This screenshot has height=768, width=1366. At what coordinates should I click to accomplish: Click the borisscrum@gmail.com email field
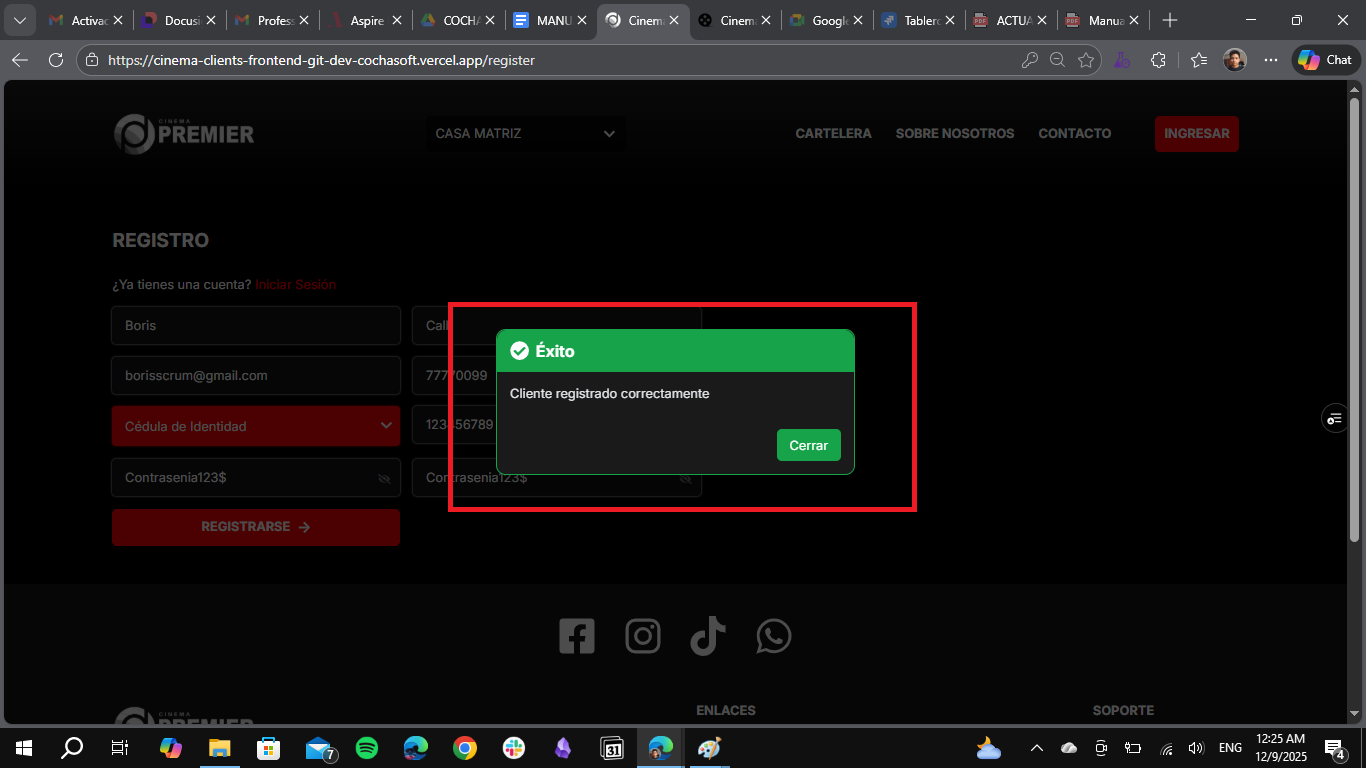point(255,375)
